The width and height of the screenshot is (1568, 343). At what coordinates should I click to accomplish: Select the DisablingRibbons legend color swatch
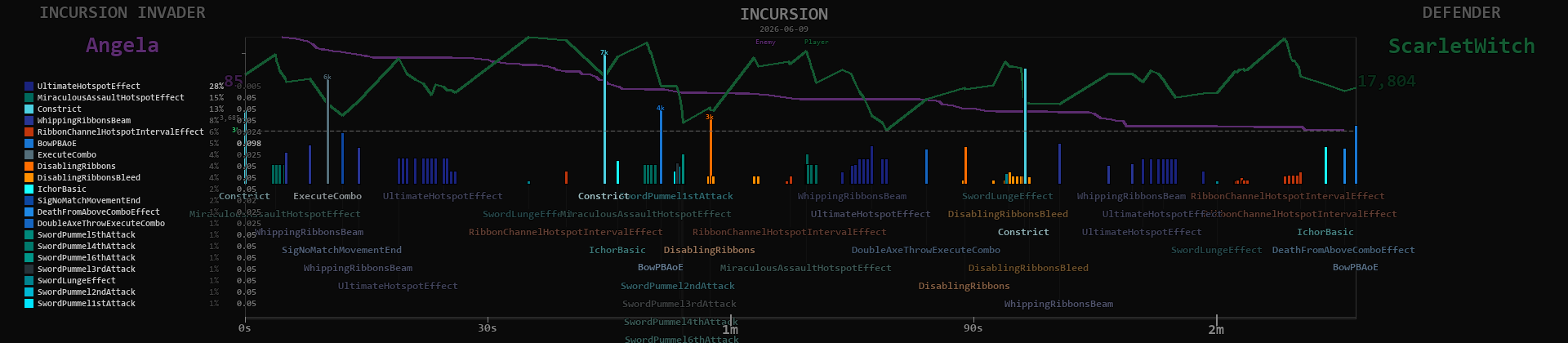[29, 166]
